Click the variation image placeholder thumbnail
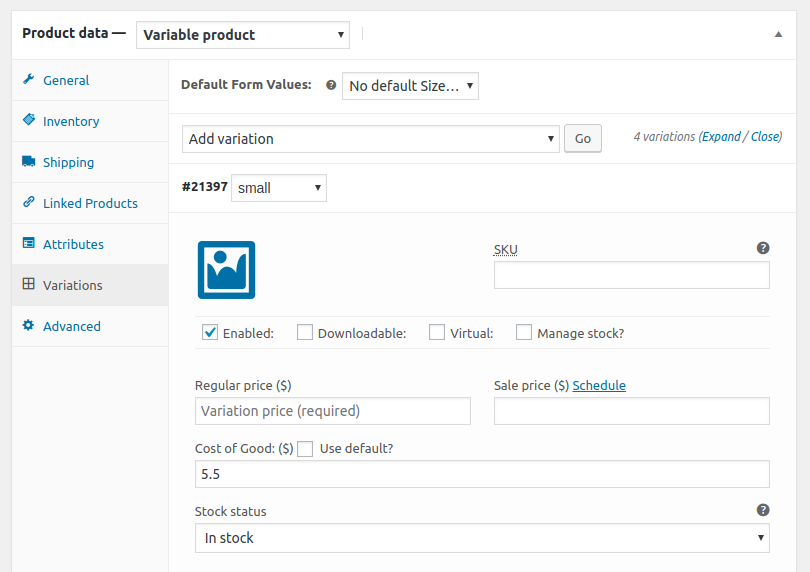The image size is (810, 572). (226, 270)
